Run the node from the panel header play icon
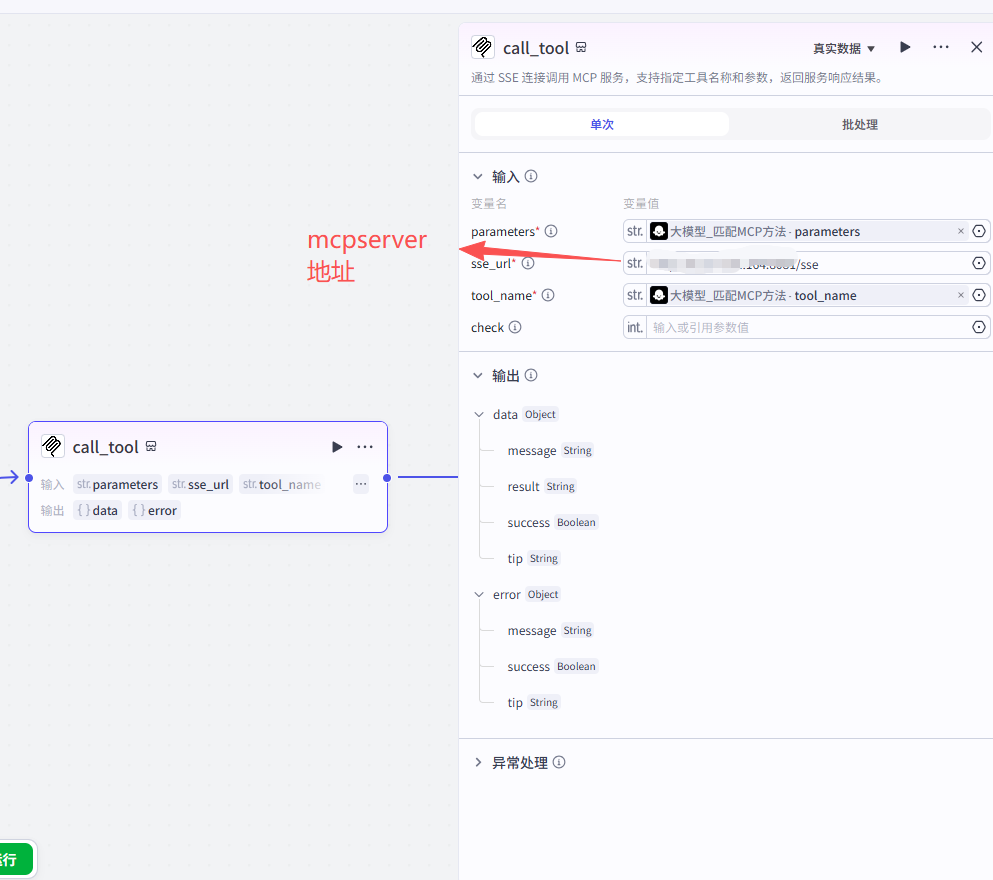The width and height of the screenshot is (993, 880). pos(905,47)
